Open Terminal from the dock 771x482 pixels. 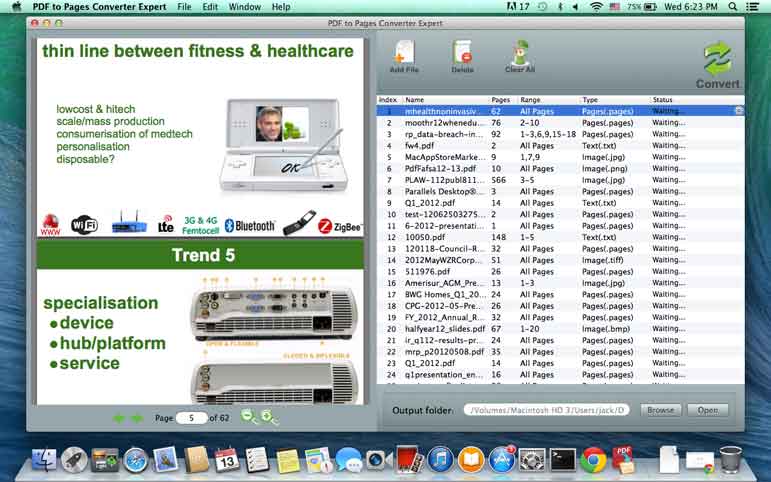[x=563, y=461]
